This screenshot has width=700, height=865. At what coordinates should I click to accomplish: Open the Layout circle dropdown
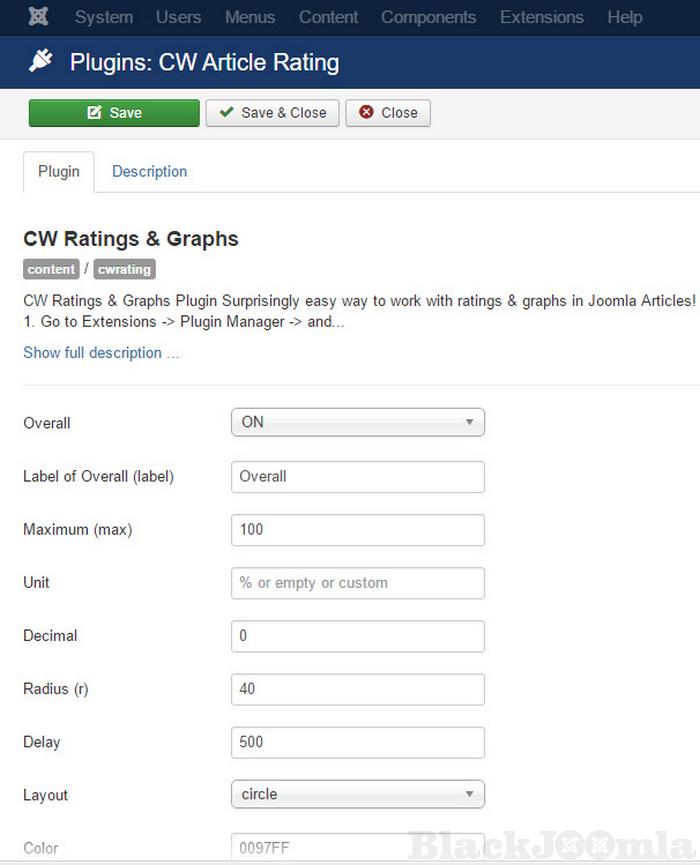tap(357, 795)
